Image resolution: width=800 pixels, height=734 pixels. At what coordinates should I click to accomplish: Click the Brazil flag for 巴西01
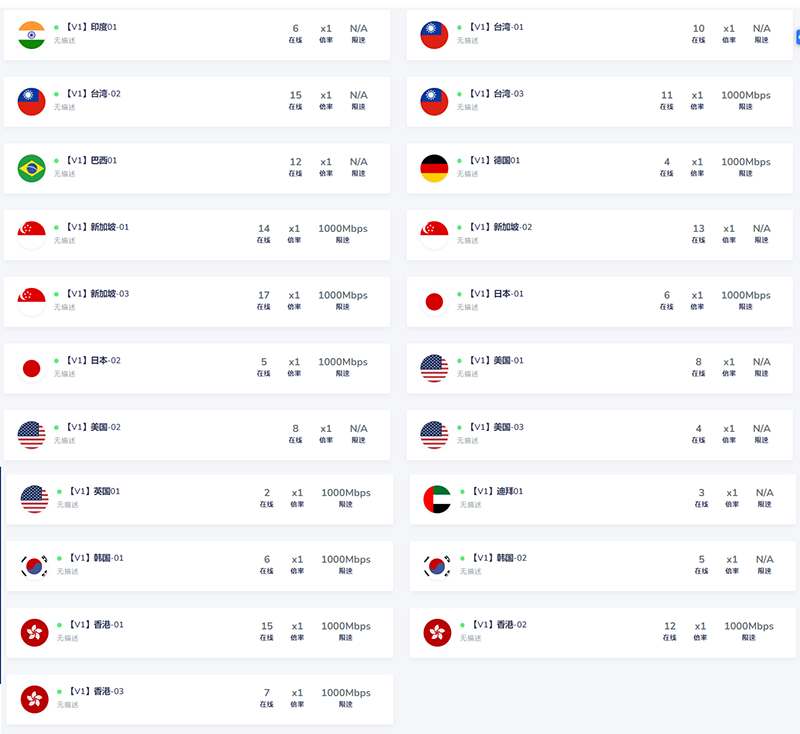pos(32,168)
